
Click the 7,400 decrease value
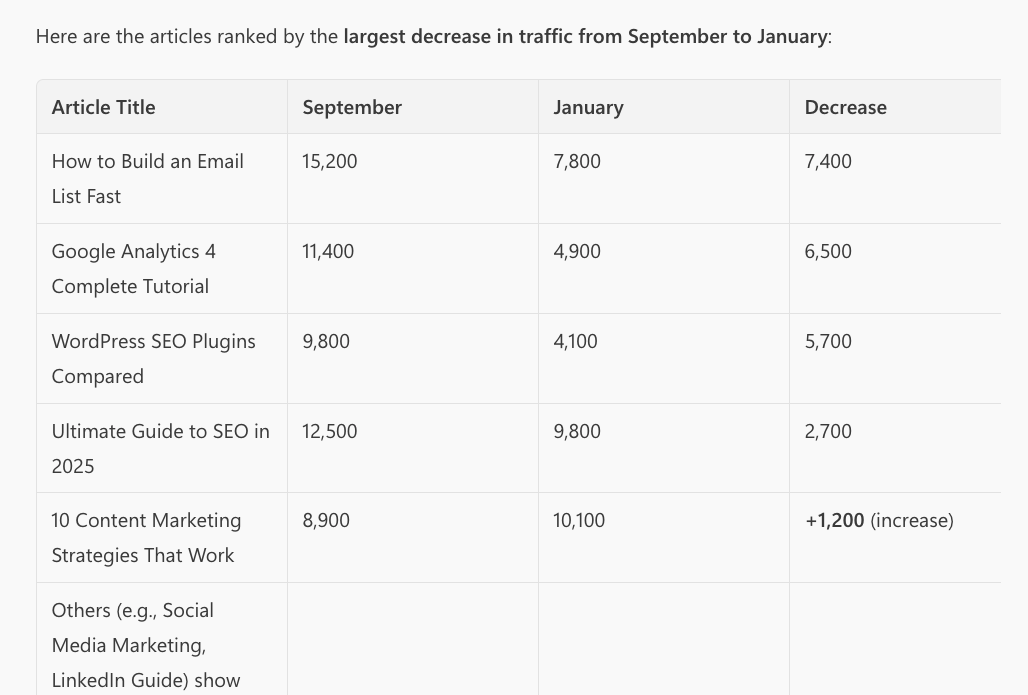point(828,162)
